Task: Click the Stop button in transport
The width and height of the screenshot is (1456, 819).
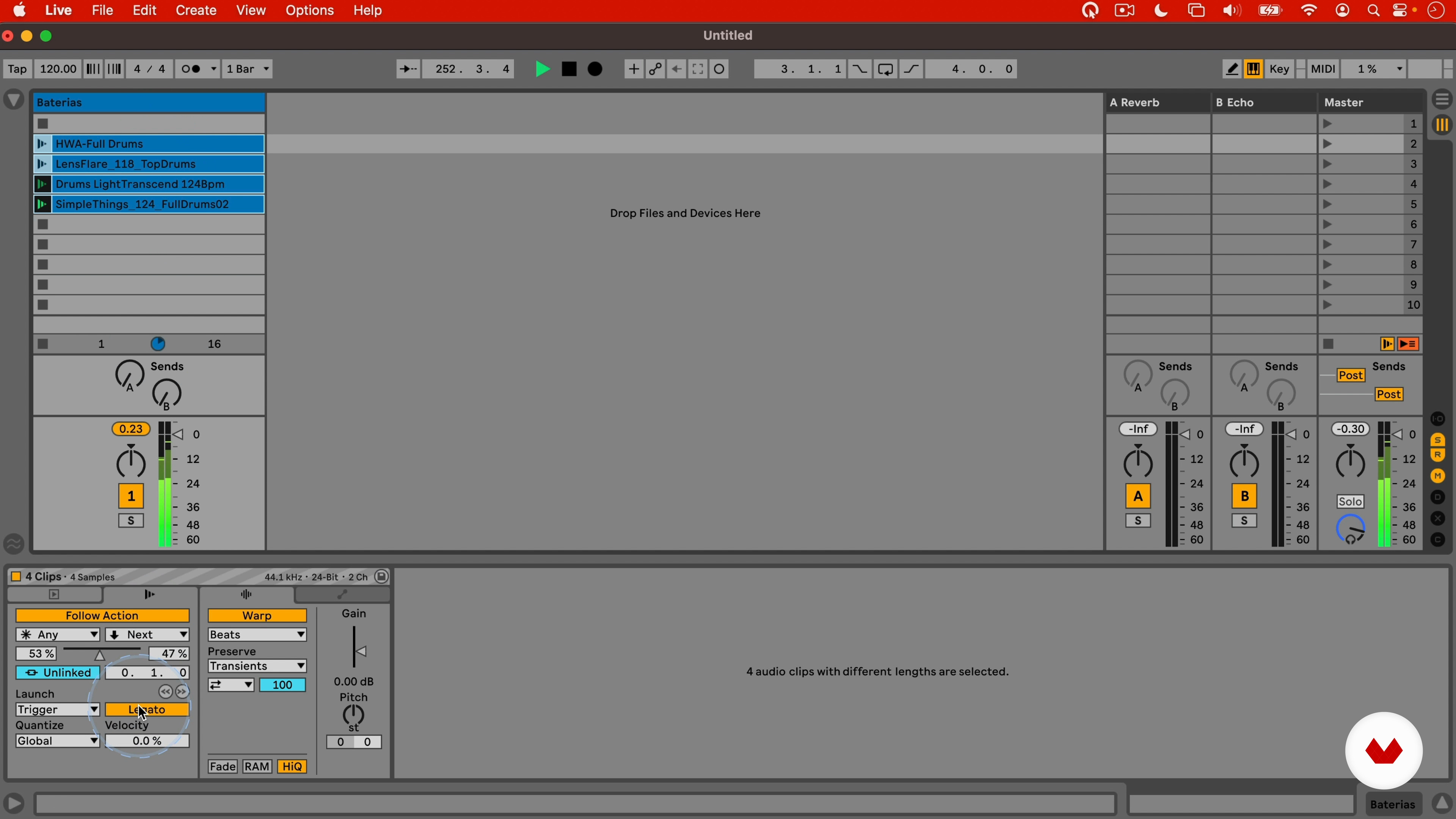Action: pos(569,69)
